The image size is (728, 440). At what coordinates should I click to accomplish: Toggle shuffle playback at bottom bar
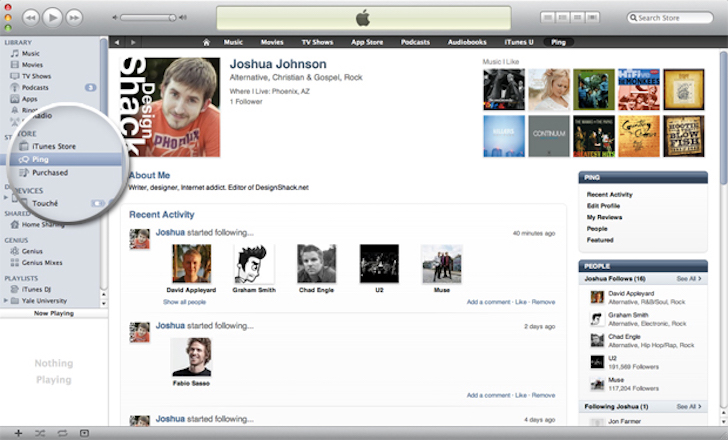(x=39, y=432)
